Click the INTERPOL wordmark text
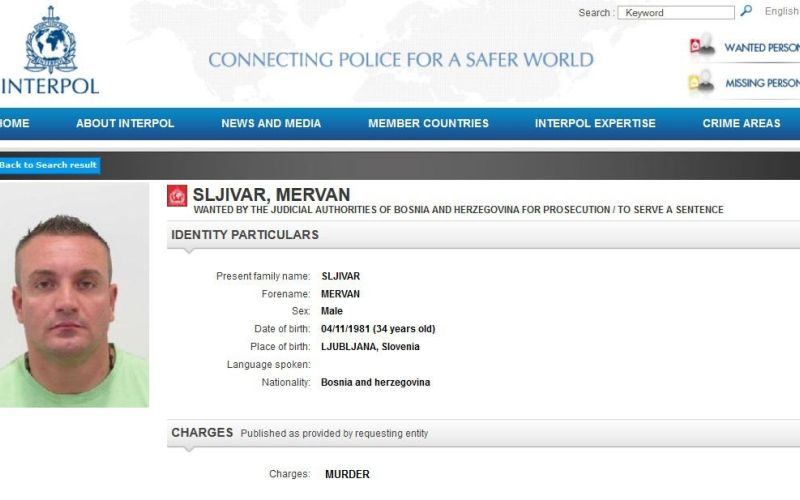The image size is (800, 500). point(50,86)
